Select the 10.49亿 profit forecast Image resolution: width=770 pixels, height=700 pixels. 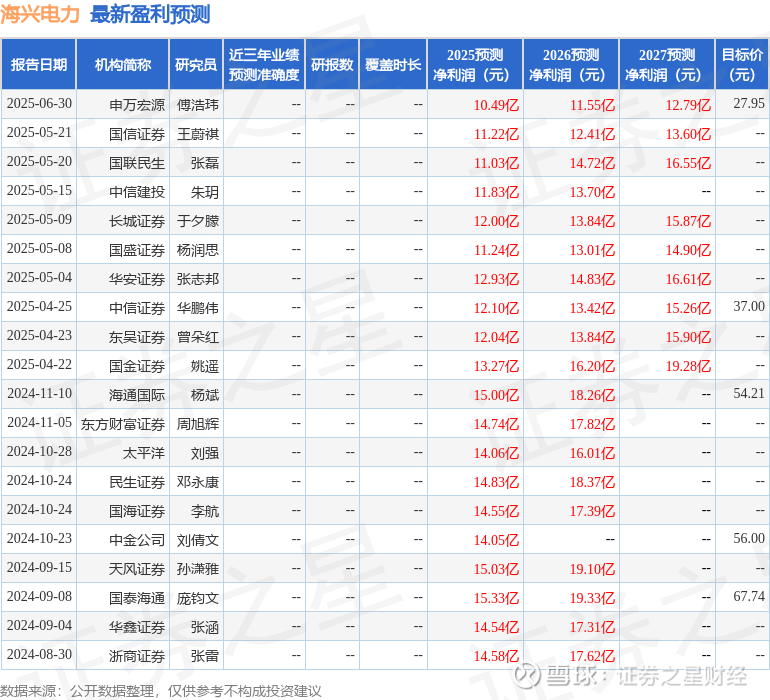[x=496, y=105]
